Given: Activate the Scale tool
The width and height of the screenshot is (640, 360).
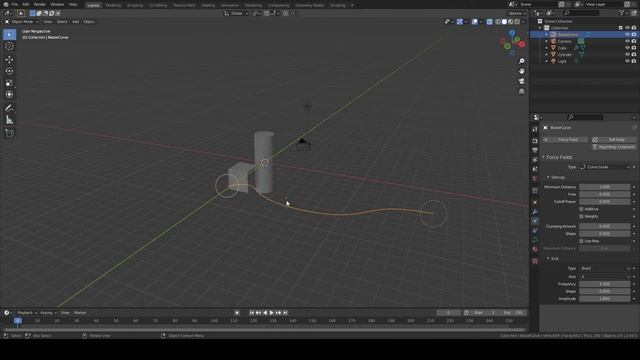Looking at the screenshot, I should click(9, 83).
